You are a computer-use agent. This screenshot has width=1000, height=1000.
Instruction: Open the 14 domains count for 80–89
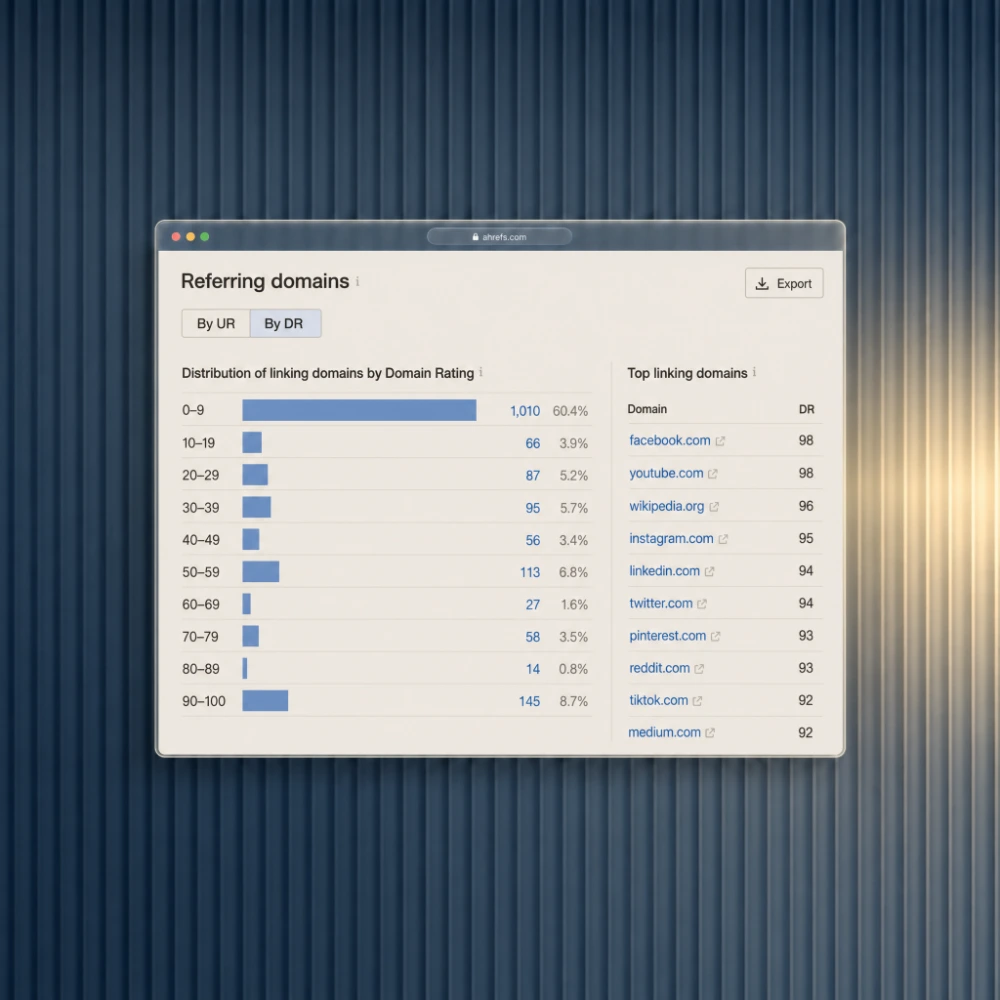[533, 670]
